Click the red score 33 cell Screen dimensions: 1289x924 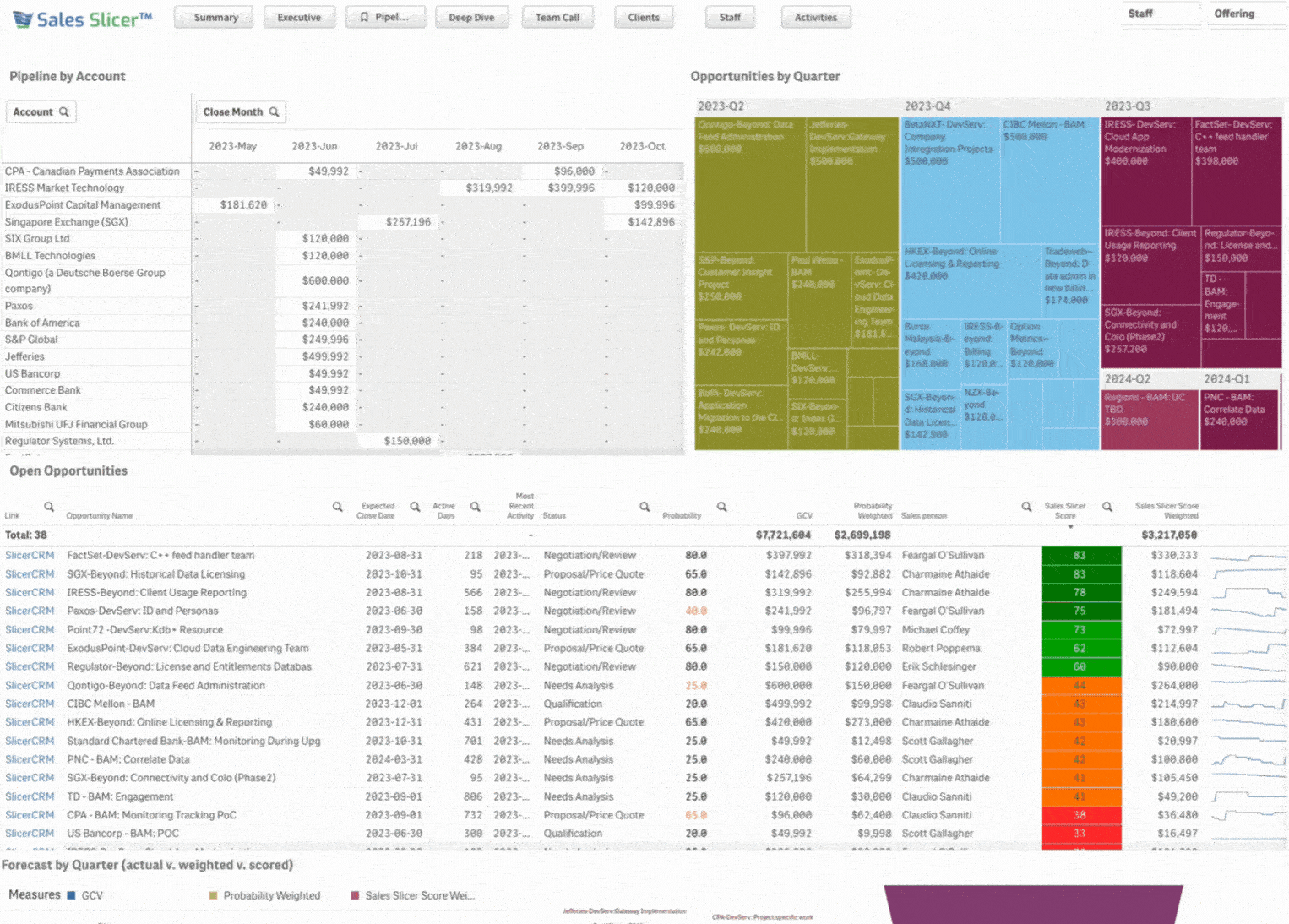pyautogui.click(x=1080, y=833)
